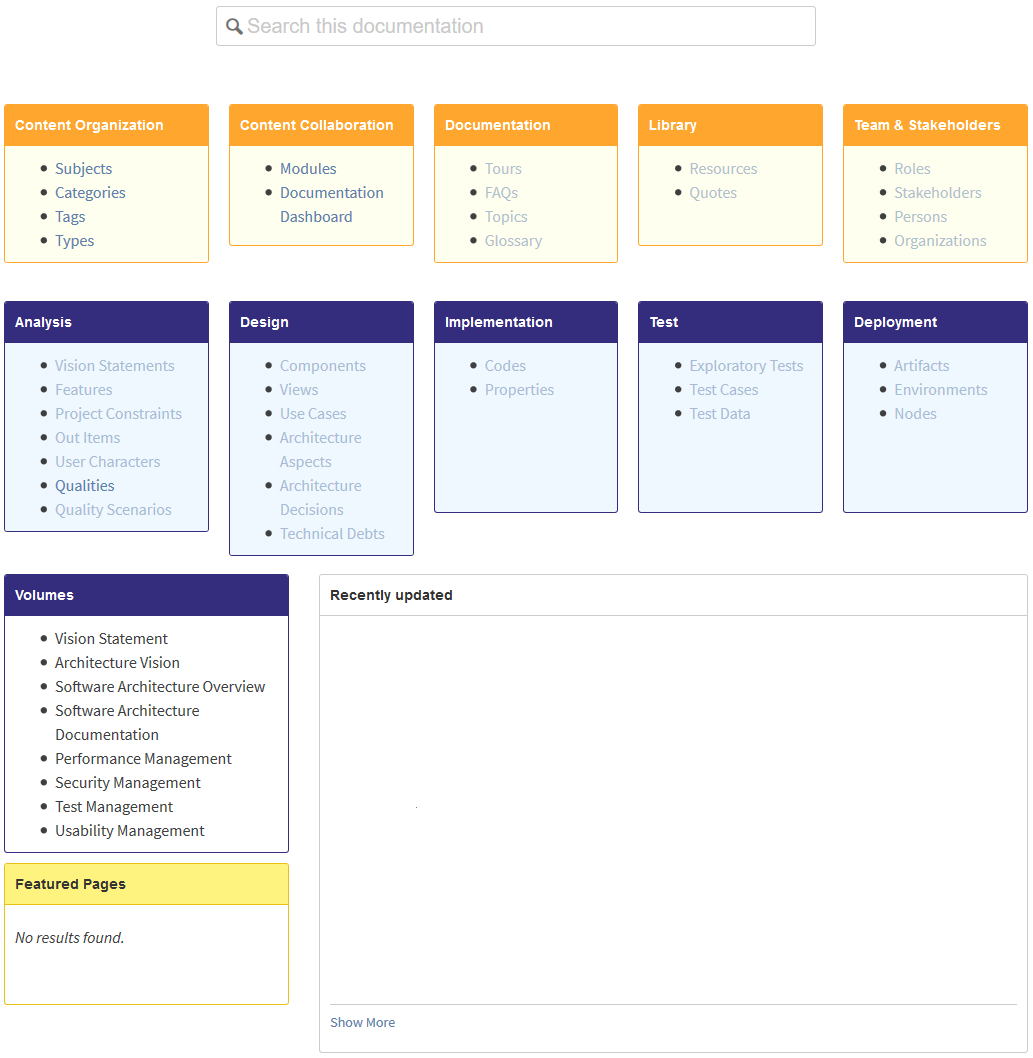Image resolution: width=1033 pixels, height=1058 pixels.
Task: Open Exploratory Tests under Test
Action: point(746,365)
